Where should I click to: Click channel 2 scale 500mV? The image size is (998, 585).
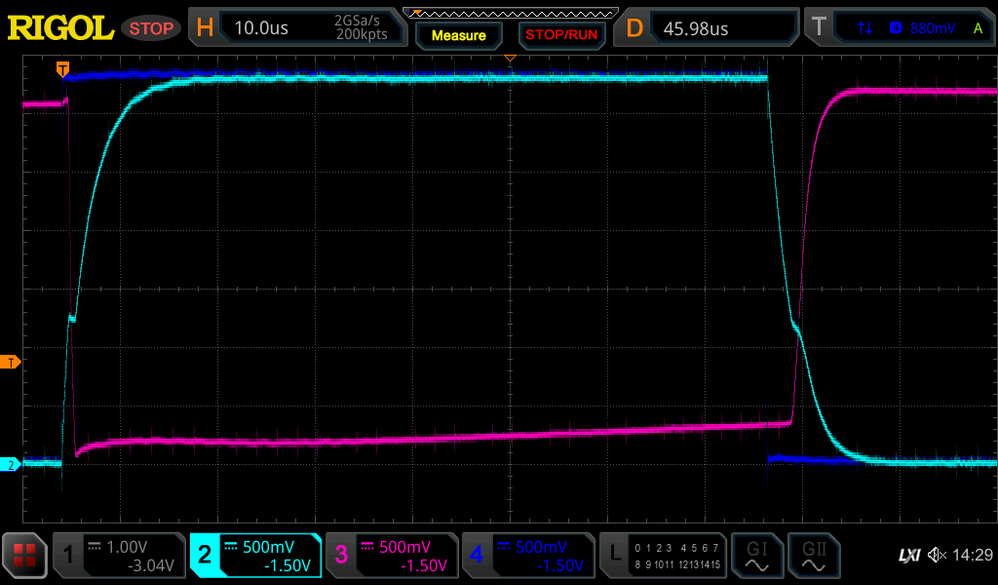click(269, 547)
